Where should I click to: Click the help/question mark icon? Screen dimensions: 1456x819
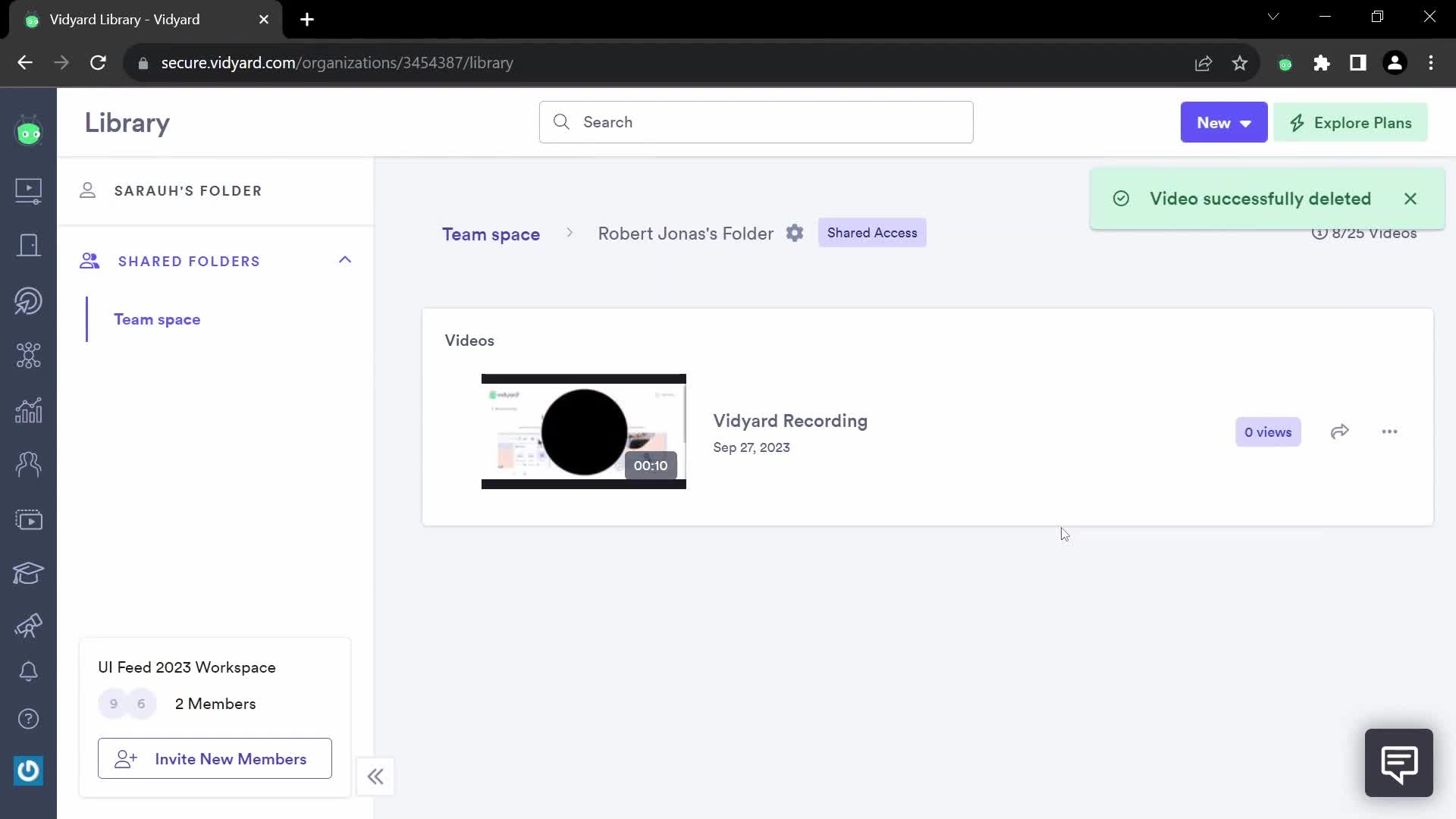[28, 719]
